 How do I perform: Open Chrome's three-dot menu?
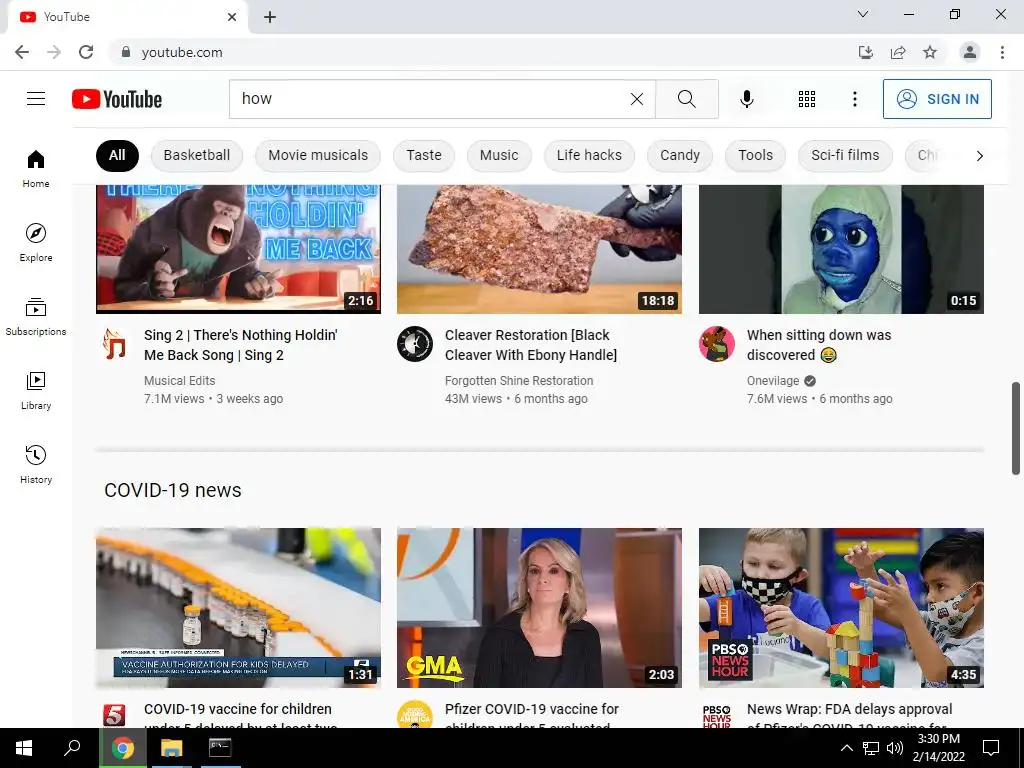[1002, 52]
